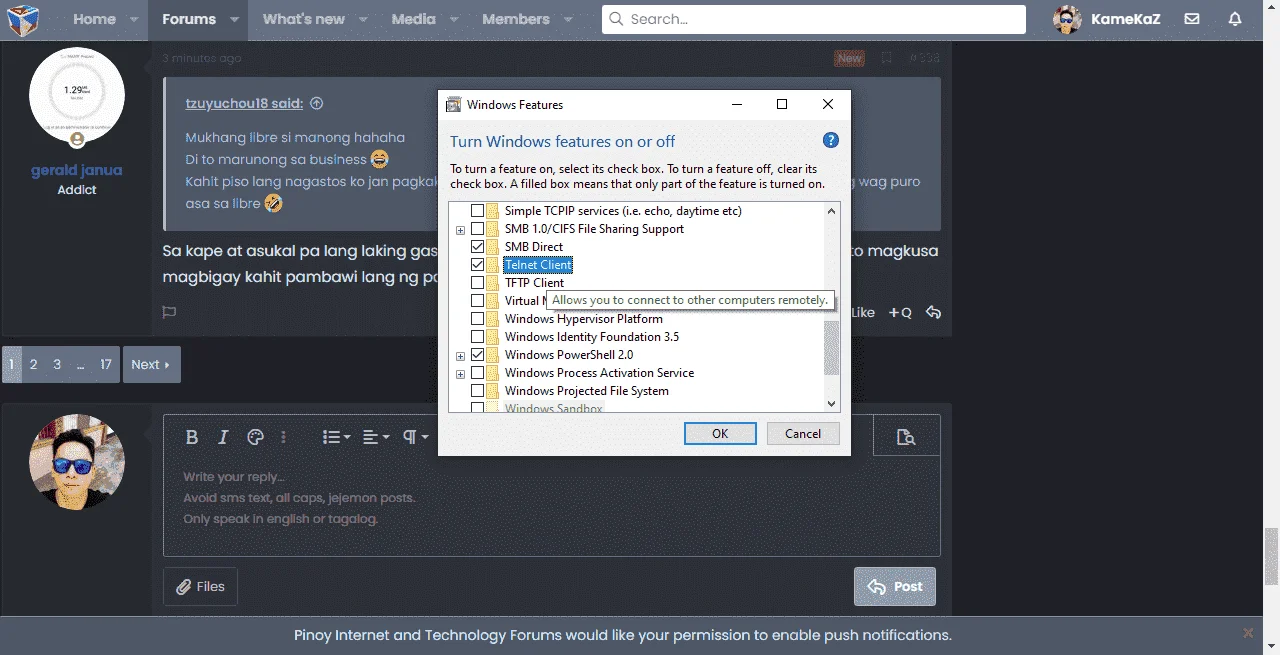Viewport: 1280px width, 655px height.
Task: Click gerald janua's profile avatar
Action: (x=77, y=97)
